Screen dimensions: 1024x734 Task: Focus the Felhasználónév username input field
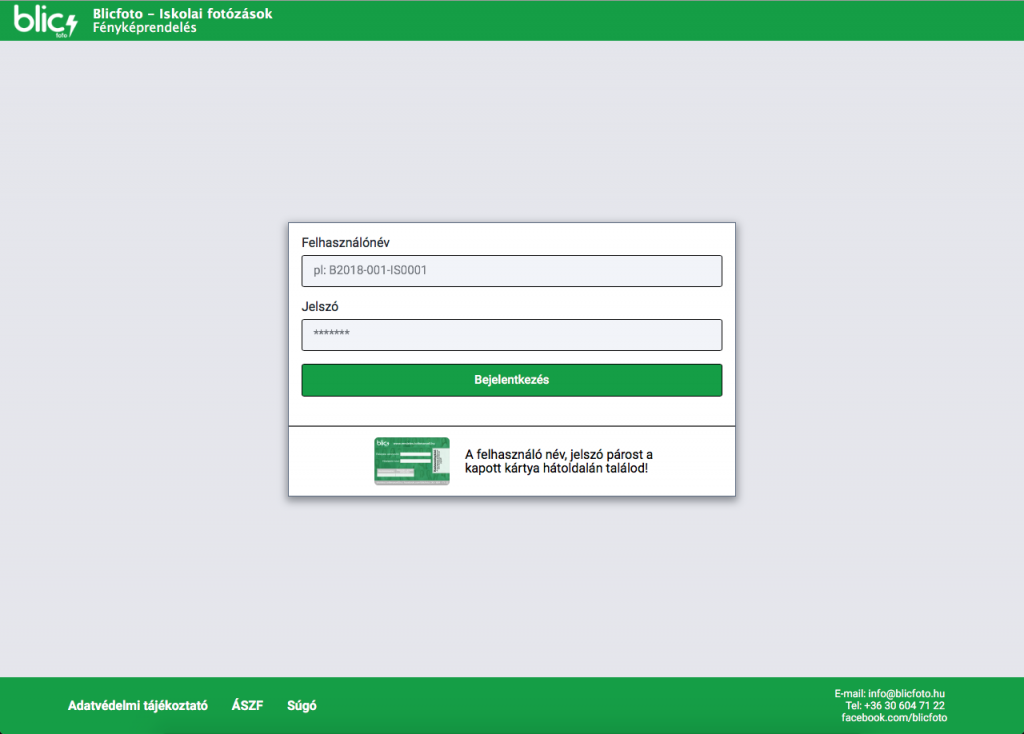511,271
